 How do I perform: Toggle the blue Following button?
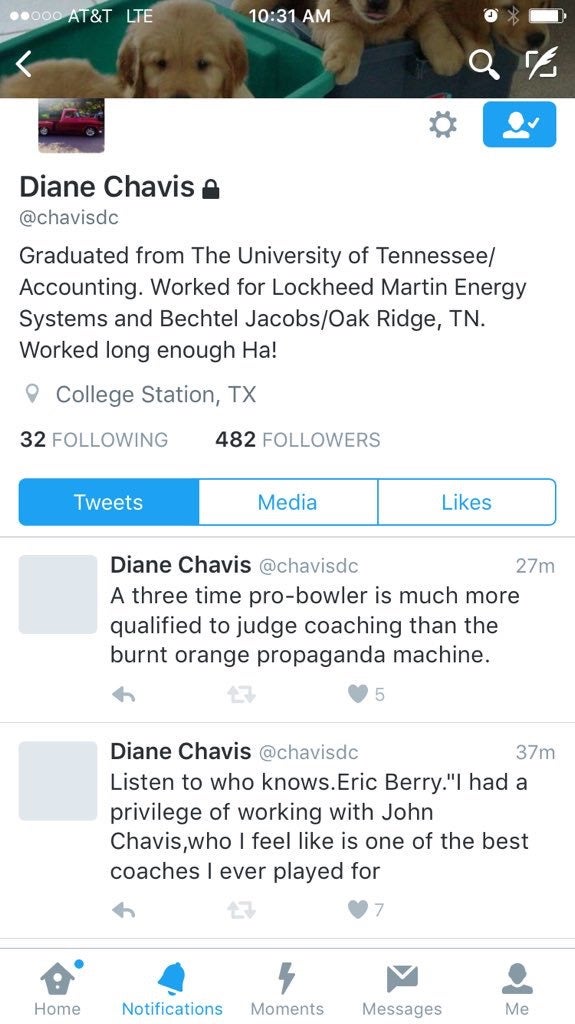[x=519, y=124]
